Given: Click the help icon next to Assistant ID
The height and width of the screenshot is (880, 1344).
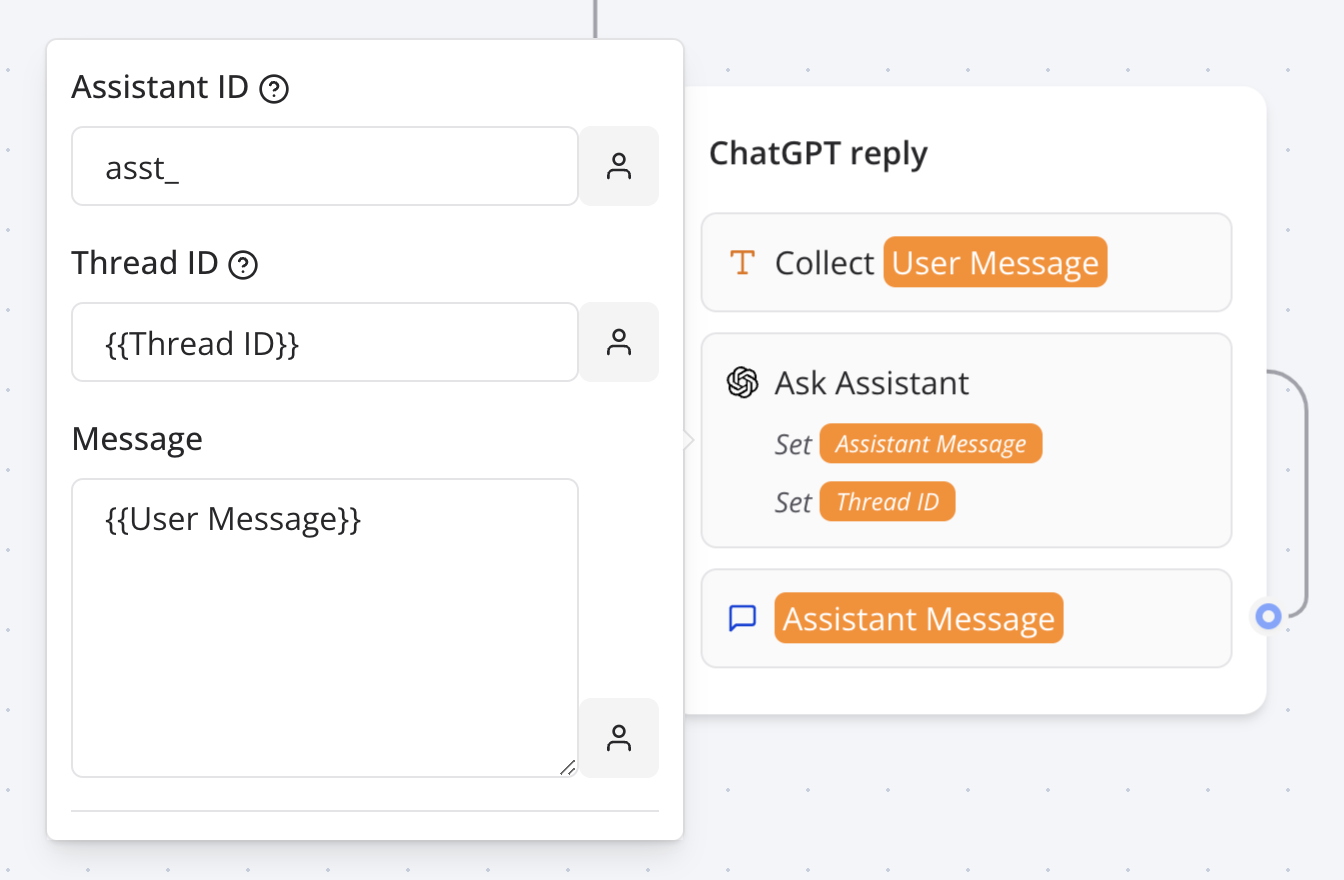Looking at the screenshot, I should (x=272, y=88).
